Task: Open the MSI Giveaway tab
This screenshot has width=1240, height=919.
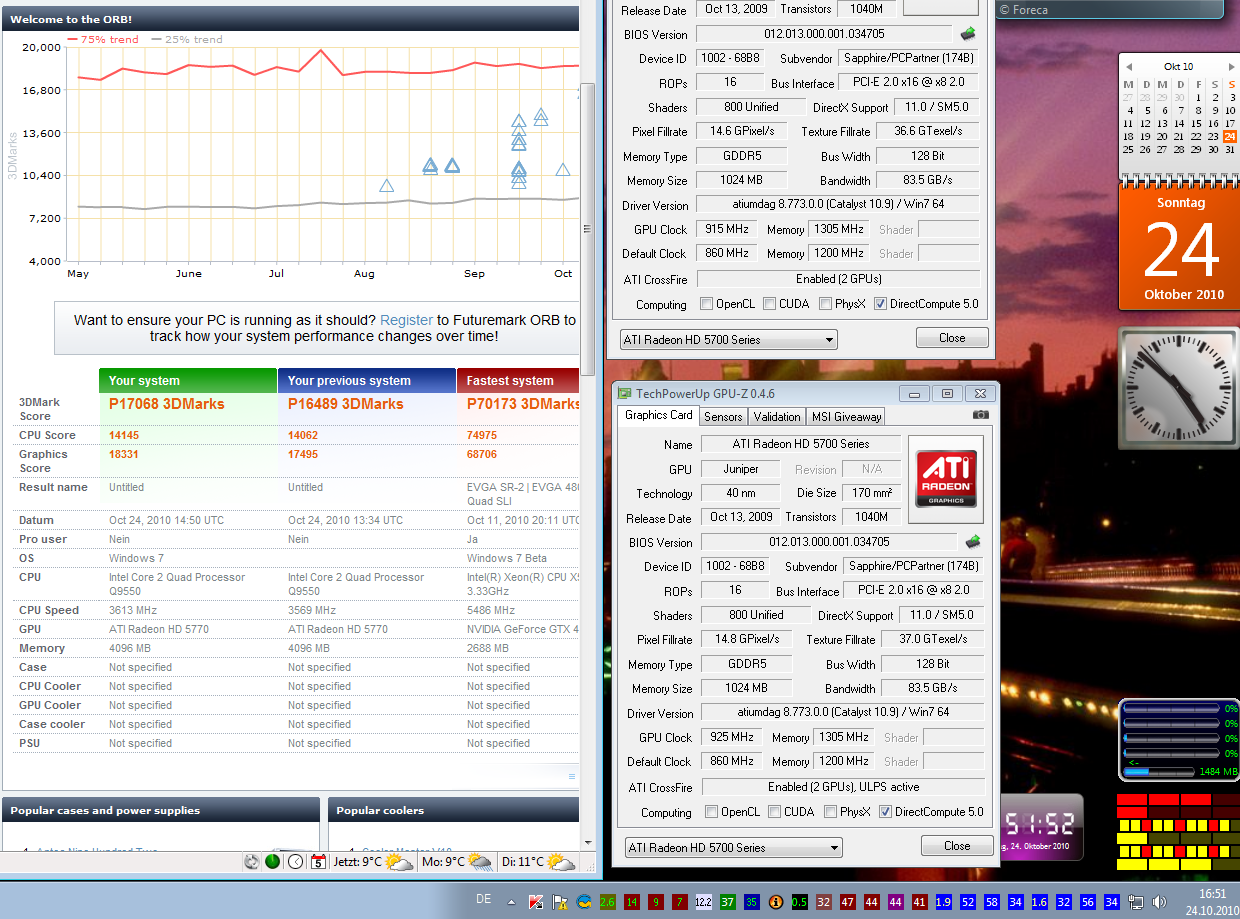Action: (x=846, y=416)
